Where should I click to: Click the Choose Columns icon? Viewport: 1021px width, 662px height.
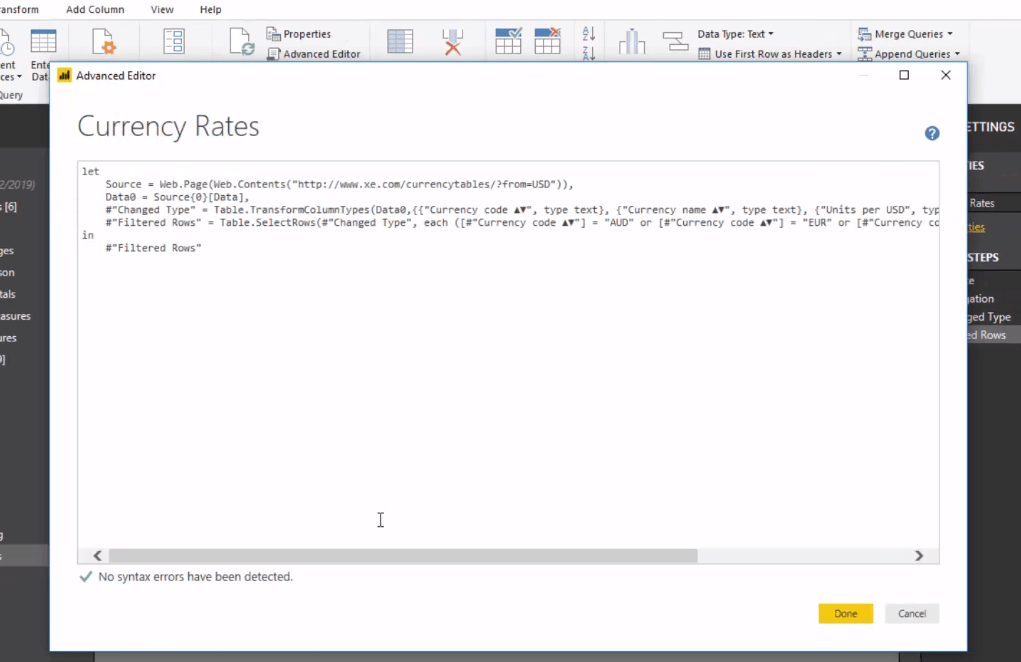click(x=400, y=42)
